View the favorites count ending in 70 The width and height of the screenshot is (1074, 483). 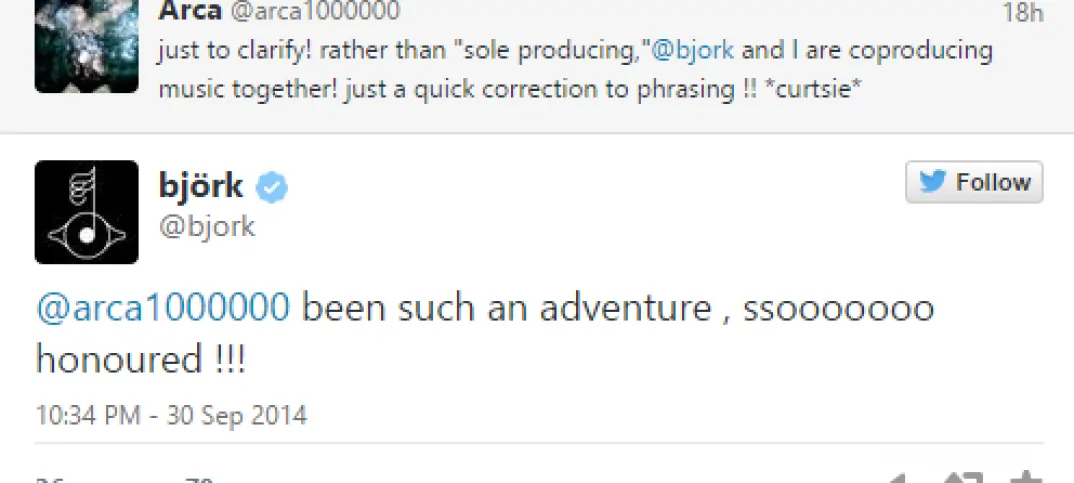pos(198,480)
